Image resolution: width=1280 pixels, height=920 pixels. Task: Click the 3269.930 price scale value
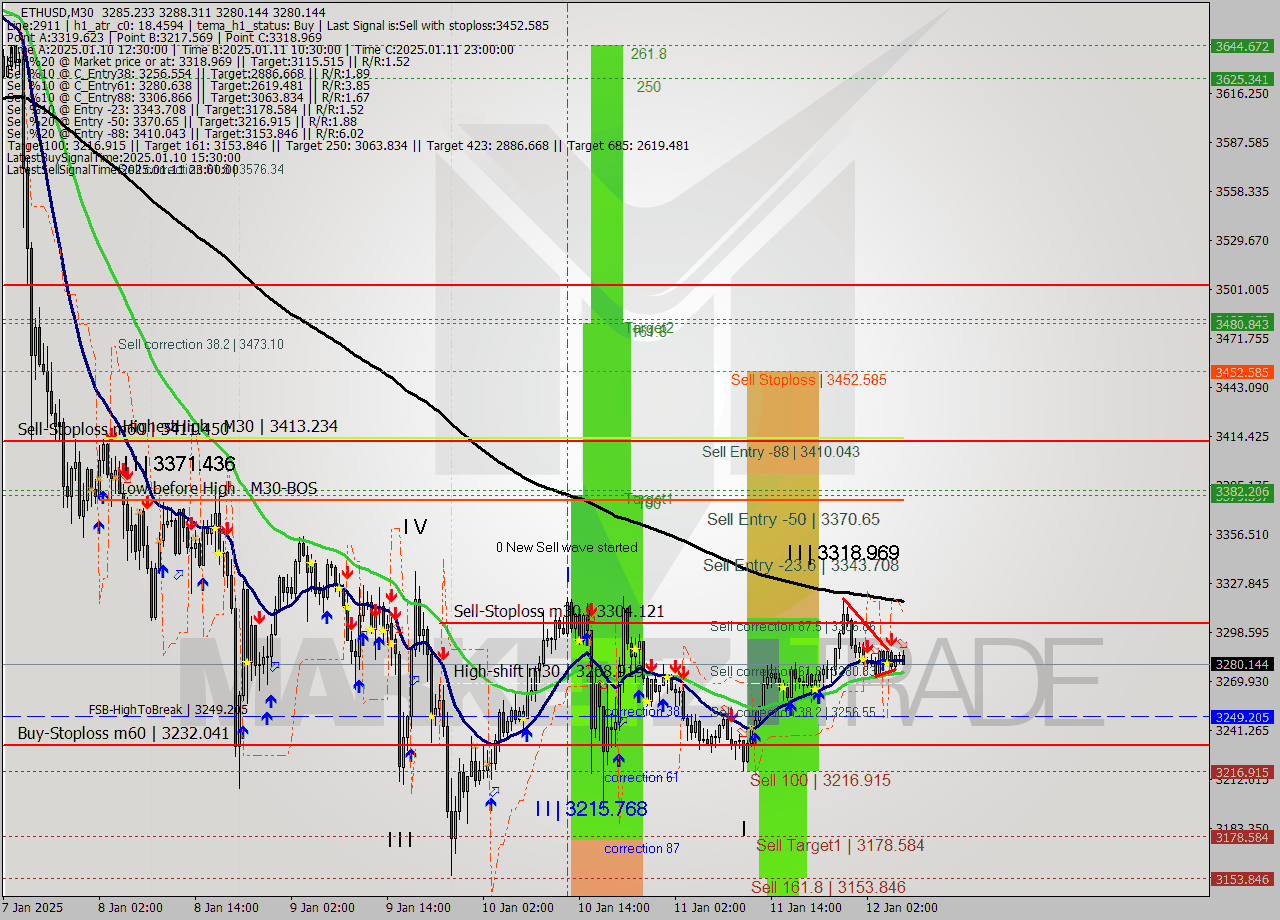[1241, 681]
